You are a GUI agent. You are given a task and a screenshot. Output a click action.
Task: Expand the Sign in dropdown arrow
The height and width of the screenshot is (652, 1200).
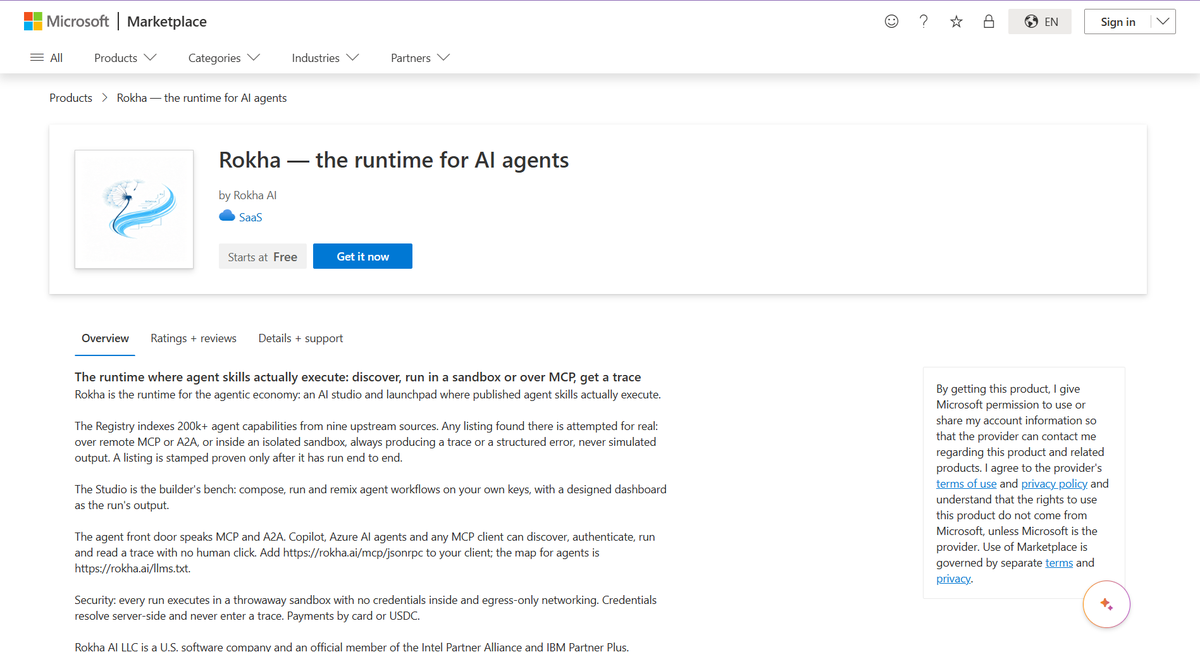[1163, 22]
